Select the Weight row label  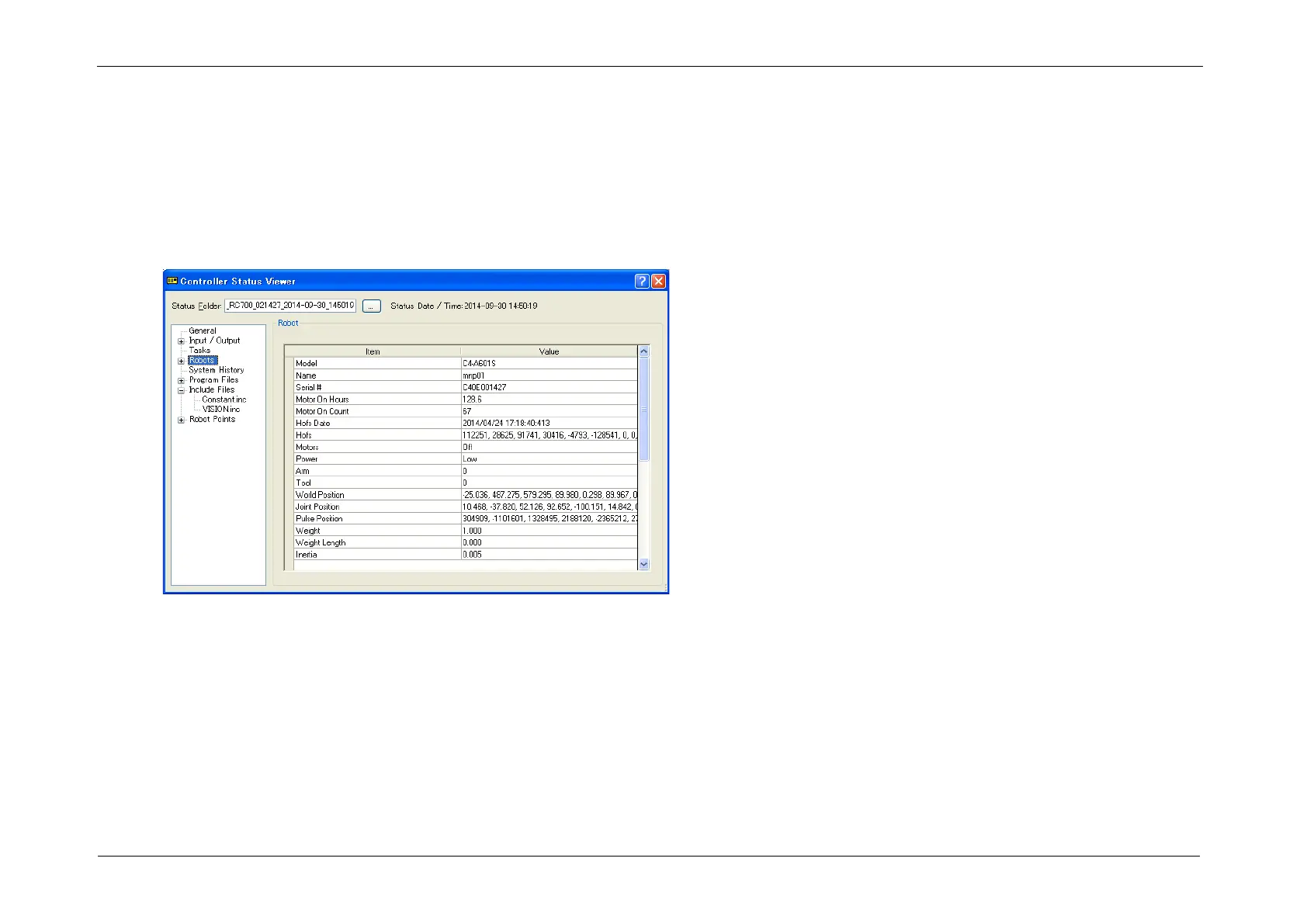pos(307,531)
